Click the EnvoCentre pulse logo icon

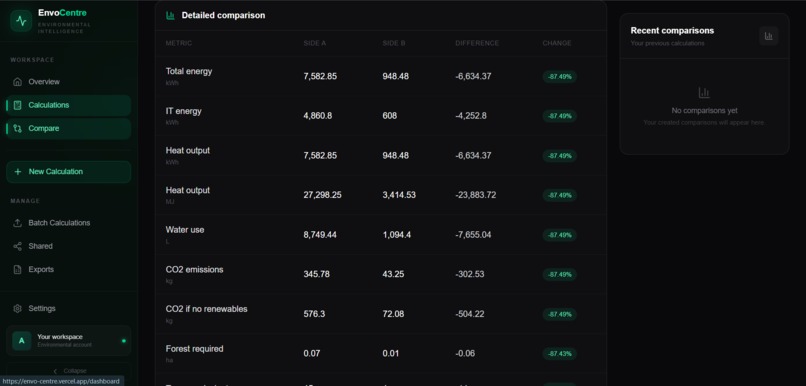pos(21,21)
